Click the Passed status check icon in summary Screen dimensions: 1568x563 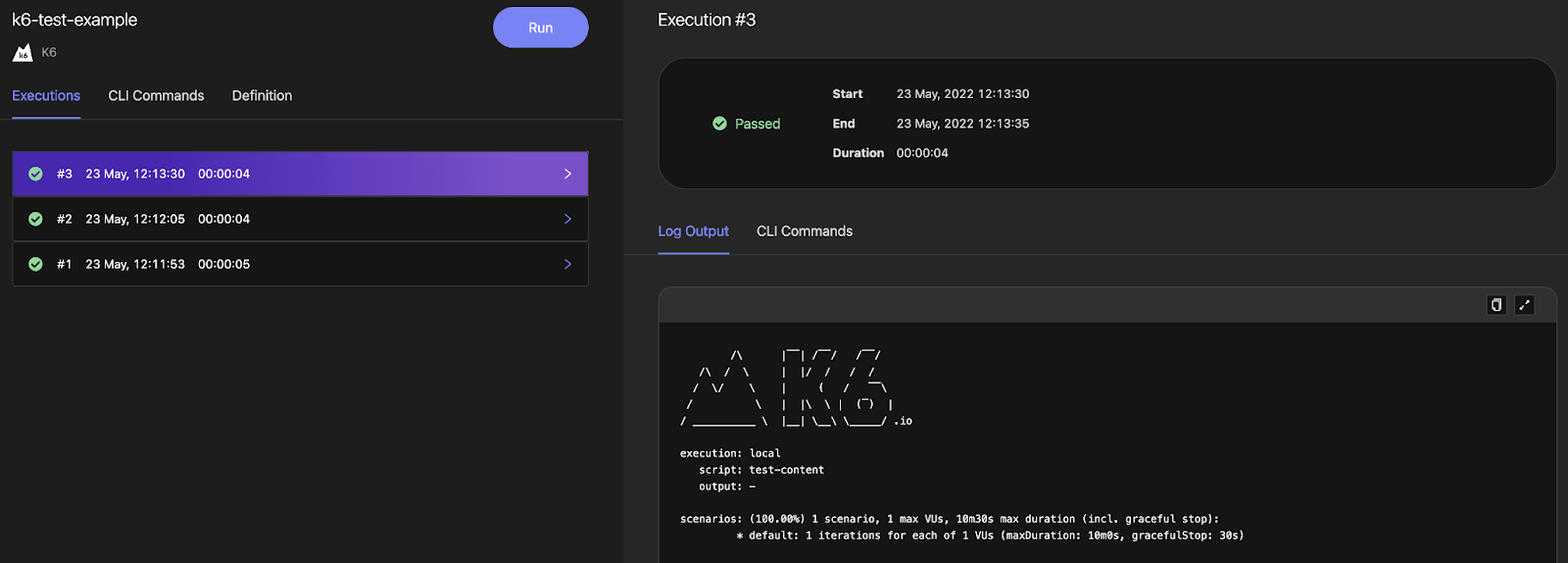(x=719, y=124)
